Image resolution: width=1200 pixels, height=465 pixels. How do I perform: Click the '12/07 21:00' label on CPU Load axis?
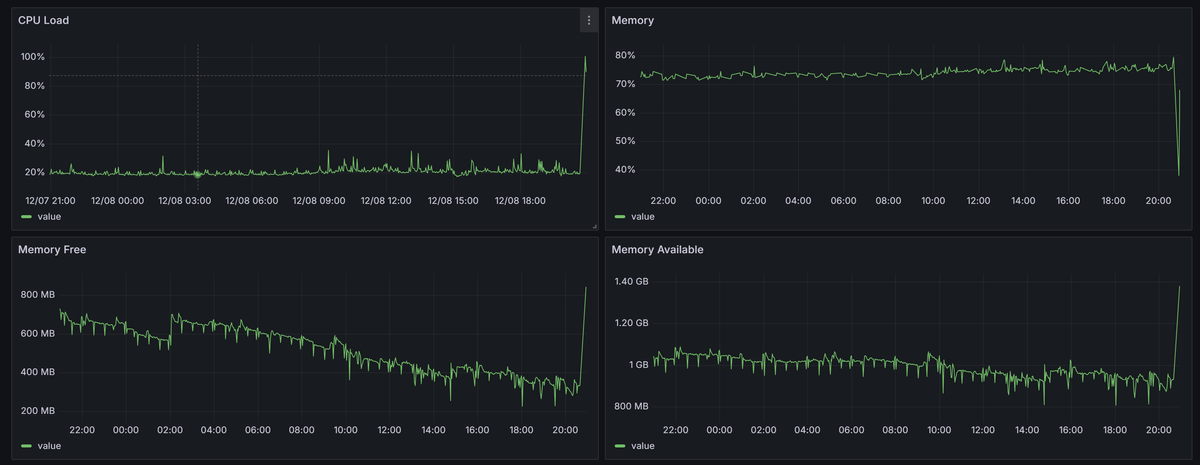[x=51, y=200]
